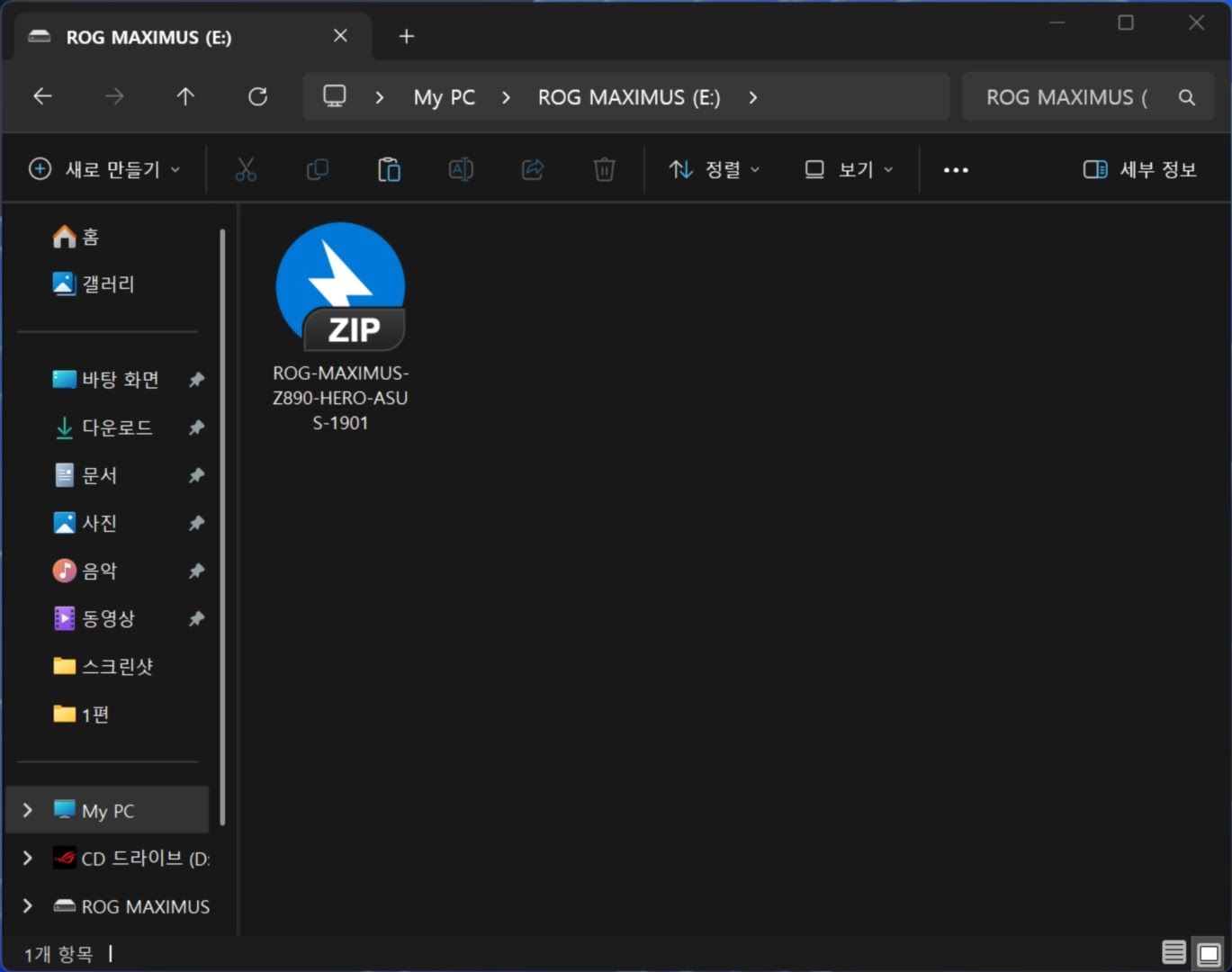
Task: Switch to large icons view icon
Action: tap(1210, 952)
